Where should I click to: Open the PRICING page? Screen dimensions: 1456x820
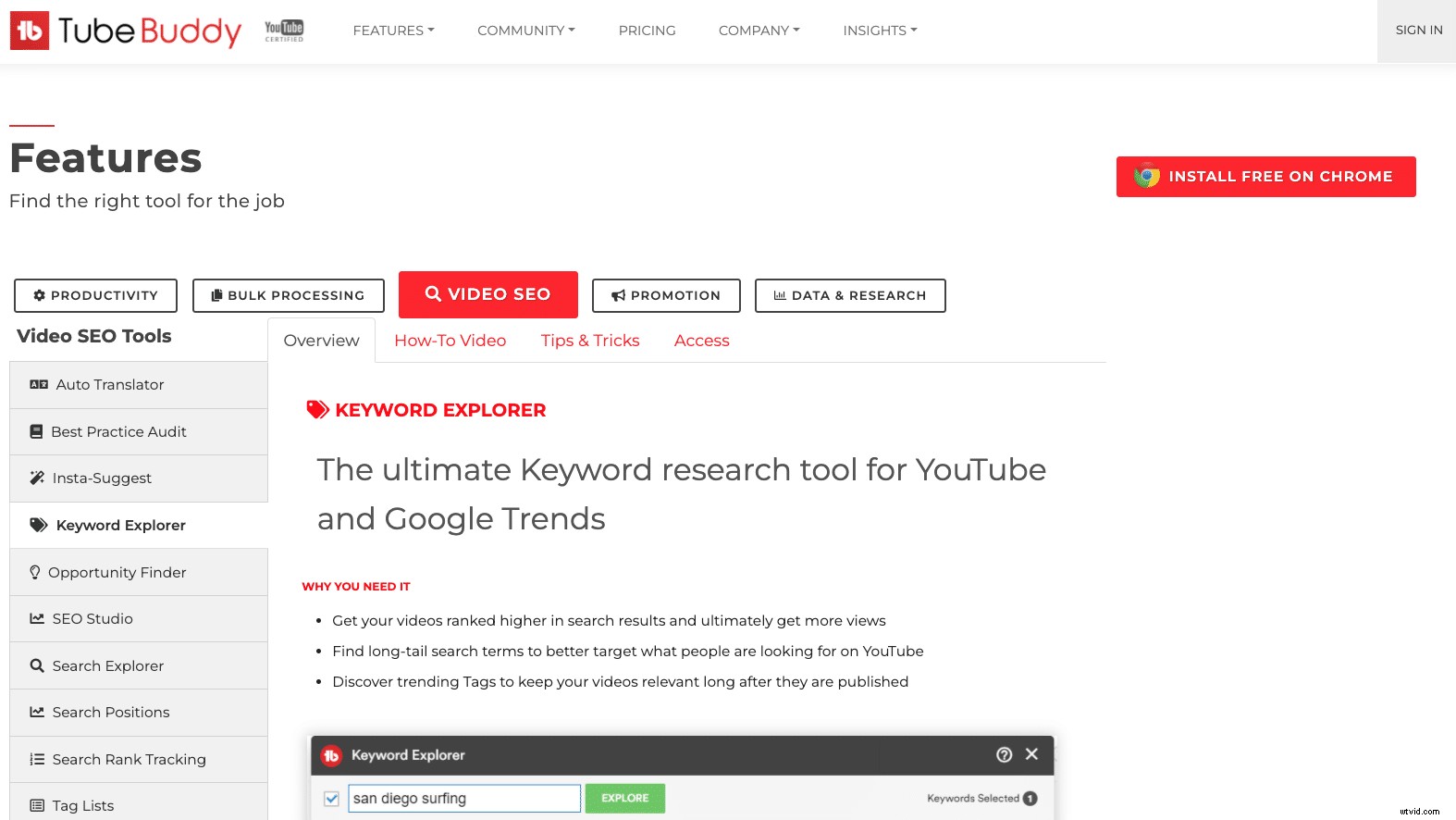click(x=647, y=31)
